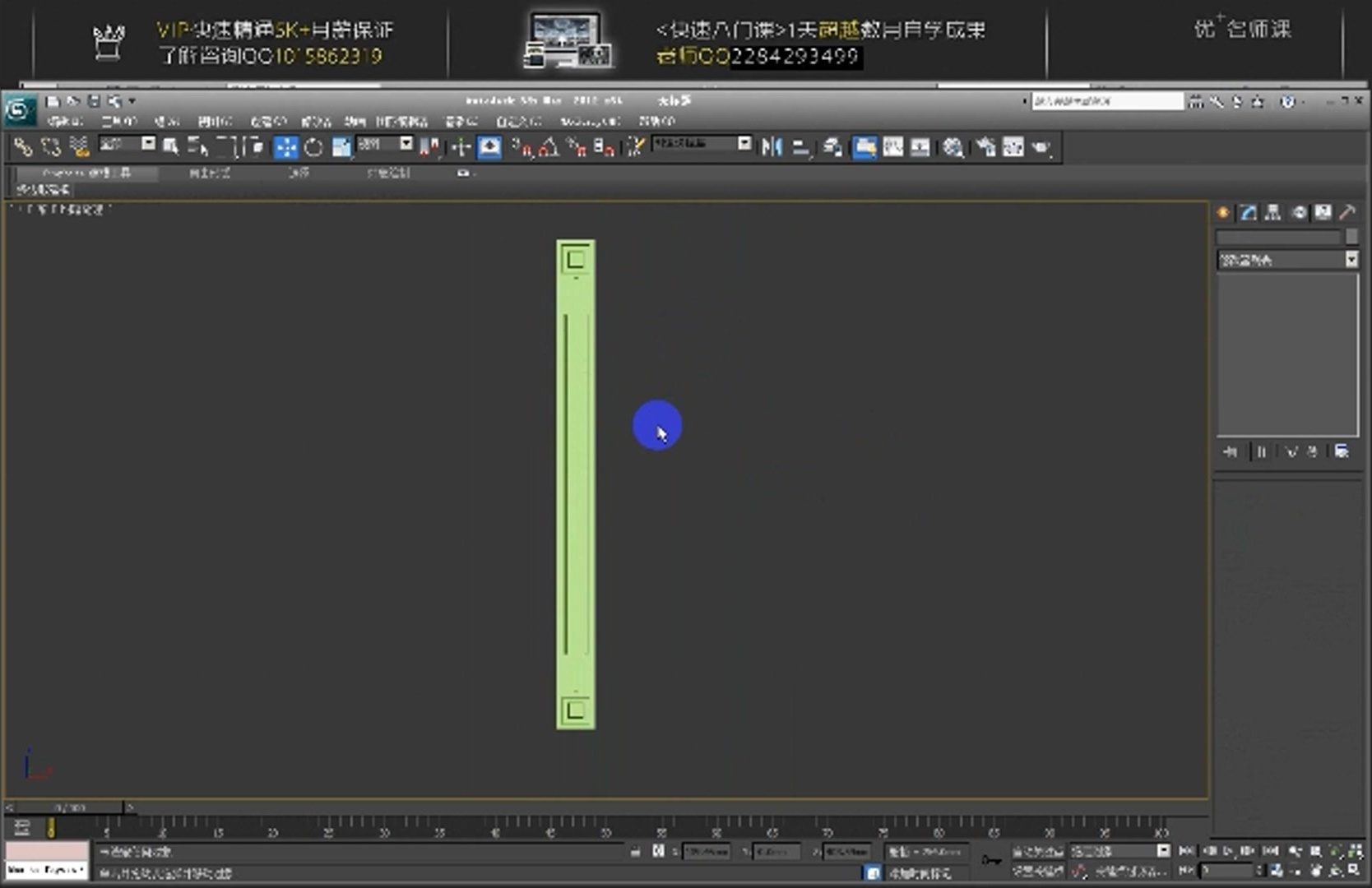Open the Display command panel tab
1372x888 pixels.
[1323, 212]
